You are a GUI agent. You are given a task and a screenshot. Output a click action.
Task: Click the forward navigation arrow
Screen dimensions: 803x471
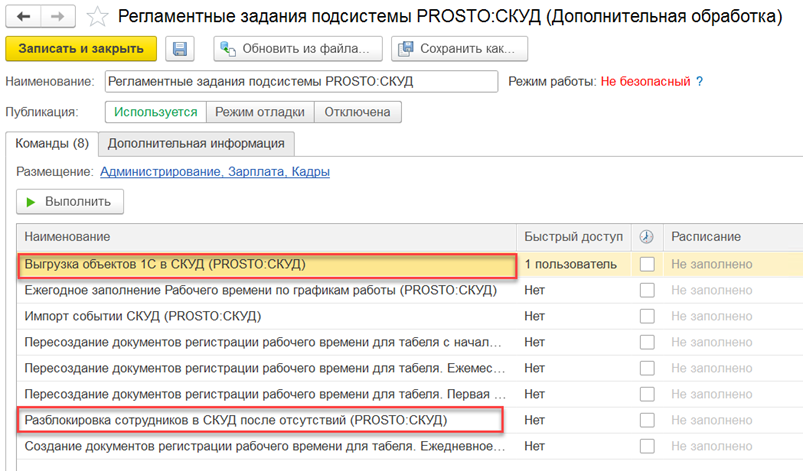point(56,17)
